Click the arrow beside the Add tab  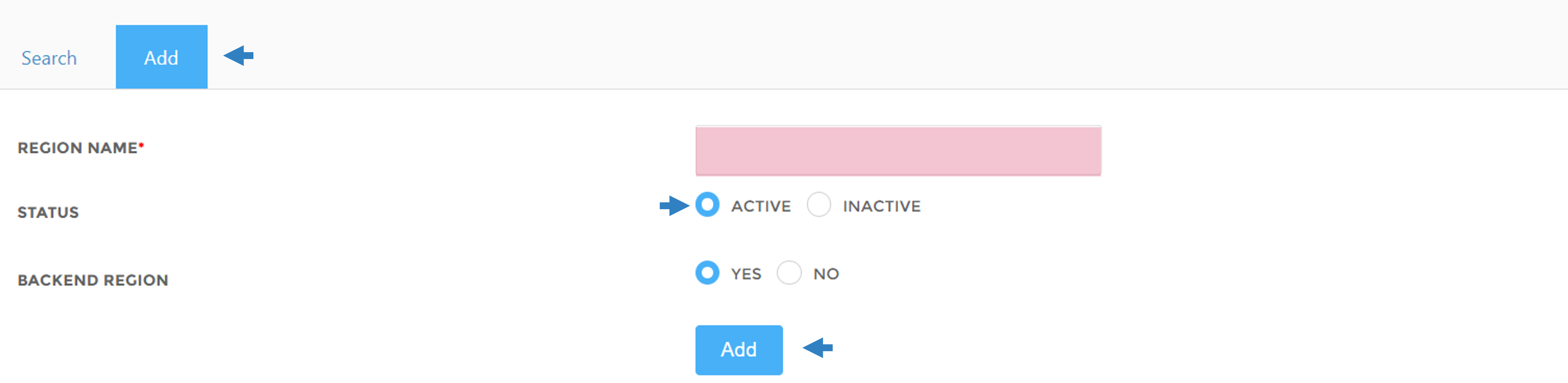coord(239,55)
